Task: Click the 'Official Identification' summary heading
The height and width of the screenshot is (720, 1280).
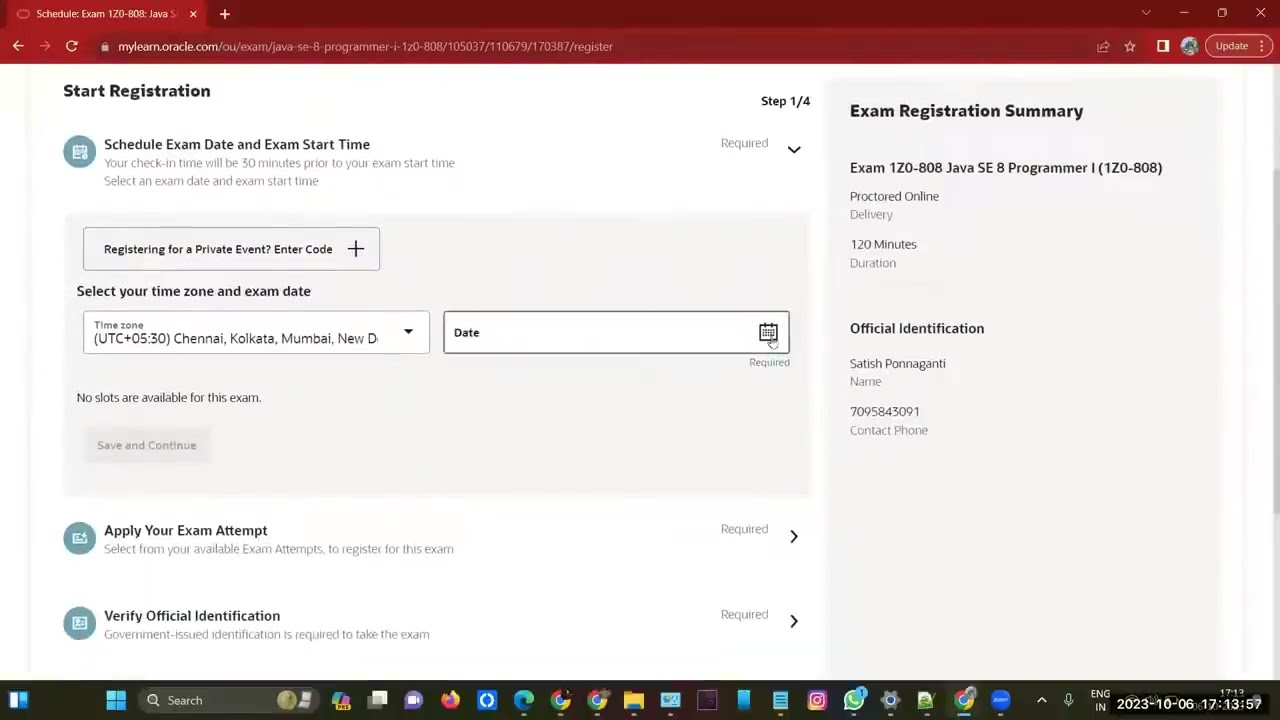Action: click(917, 328)
